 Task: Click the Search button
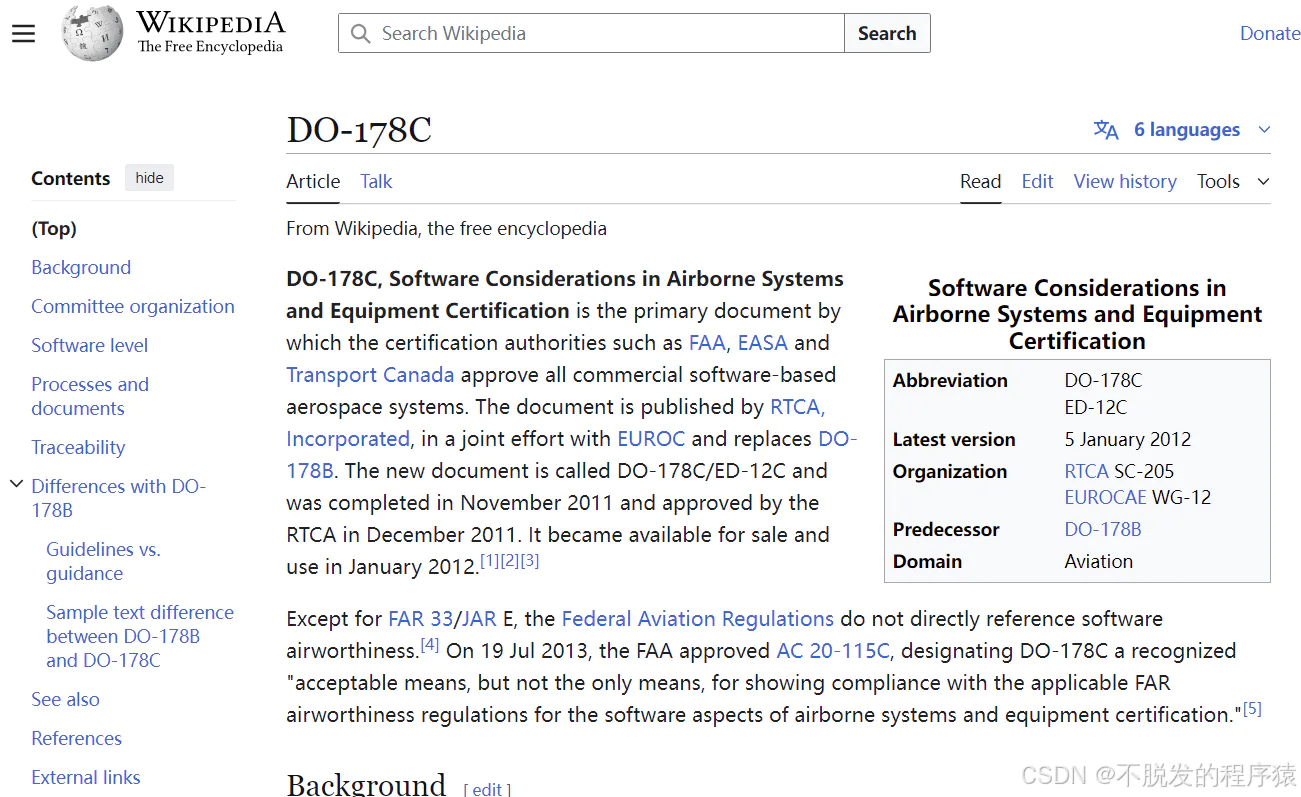click(887, 33)
